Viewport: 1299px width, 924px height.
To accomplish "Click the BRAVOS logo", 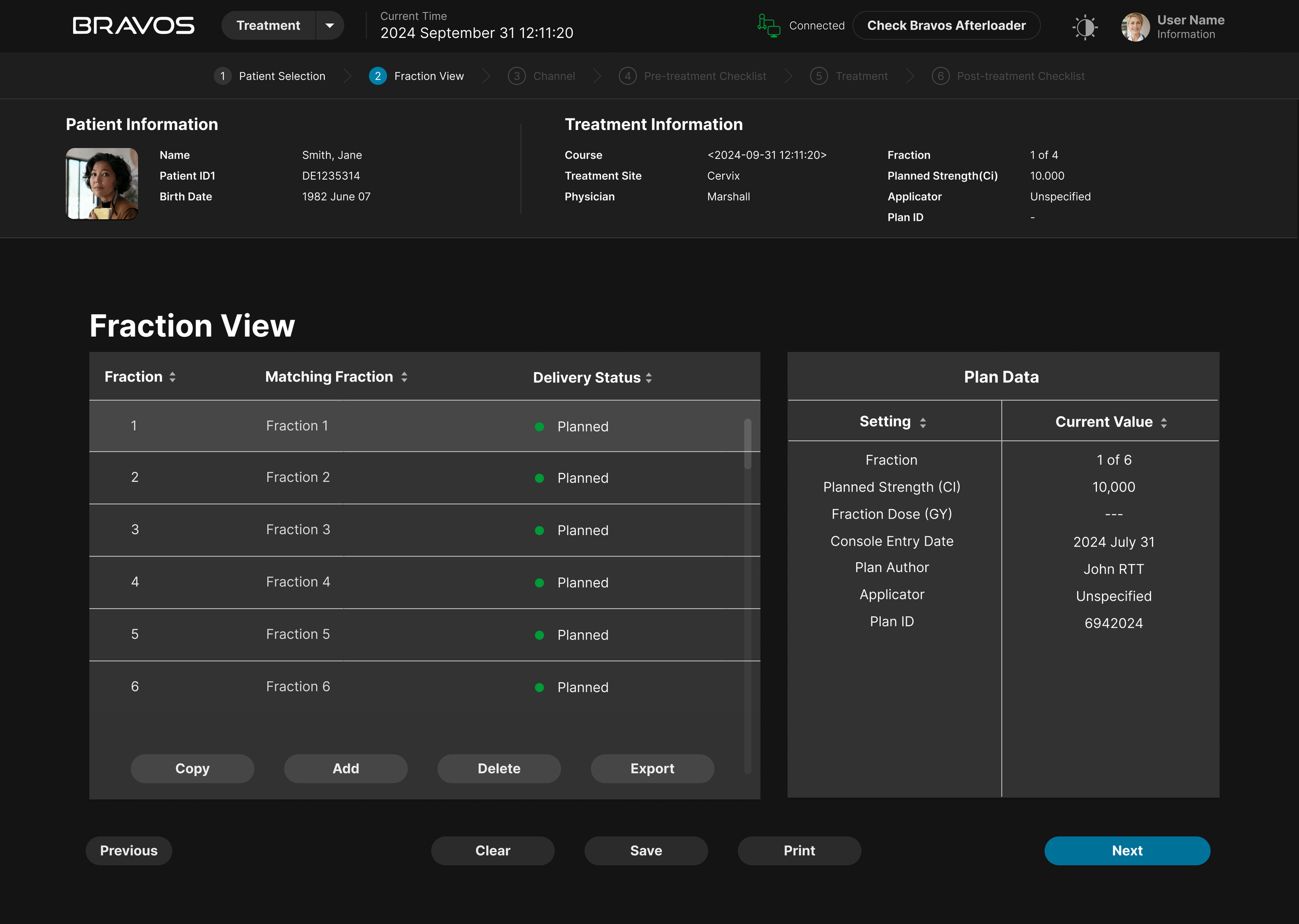I will pos(134,25).
